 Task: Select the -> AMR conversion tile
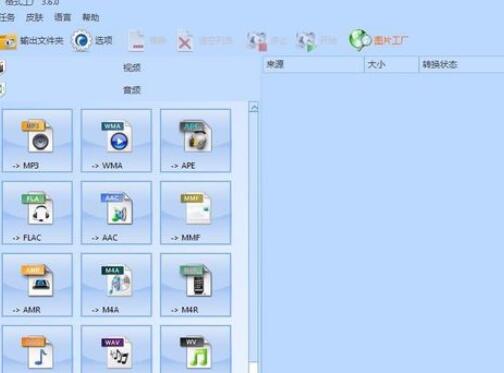[x=37, y=285]
